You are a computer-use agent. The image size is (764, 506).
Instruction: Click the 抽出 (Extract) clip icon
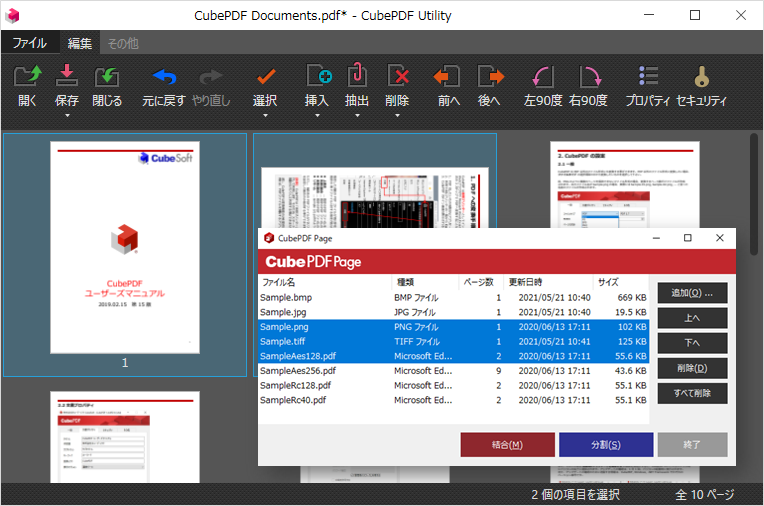tap(357, 76)
